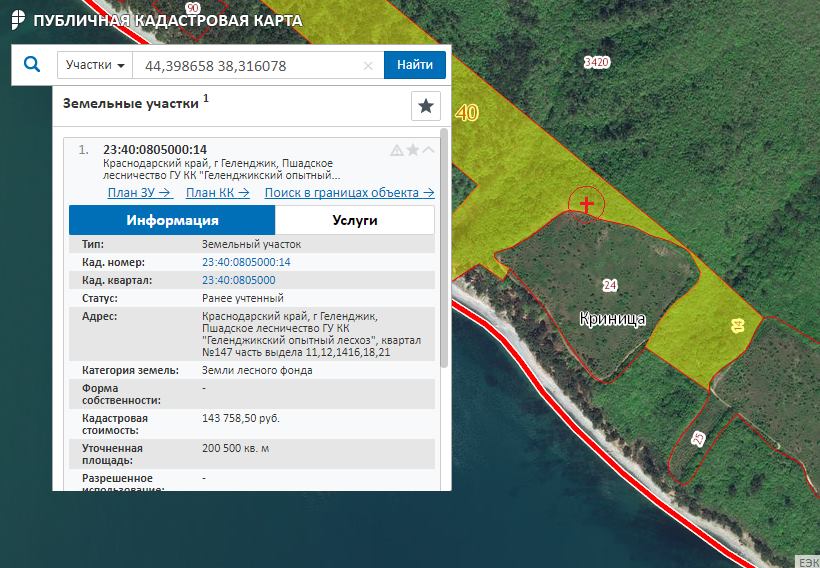Click the results panel vertical scrollbar
This screenshot has width=820, height=568.
[x=443, y=250]
